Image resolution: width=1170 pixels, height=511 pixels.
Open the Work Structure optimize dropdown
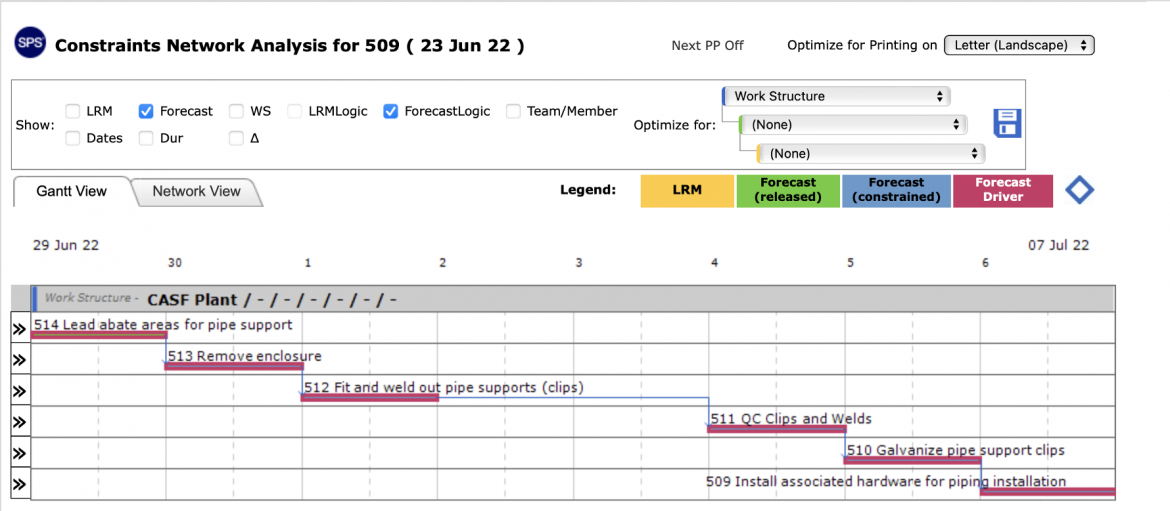(x=836, y=96)
